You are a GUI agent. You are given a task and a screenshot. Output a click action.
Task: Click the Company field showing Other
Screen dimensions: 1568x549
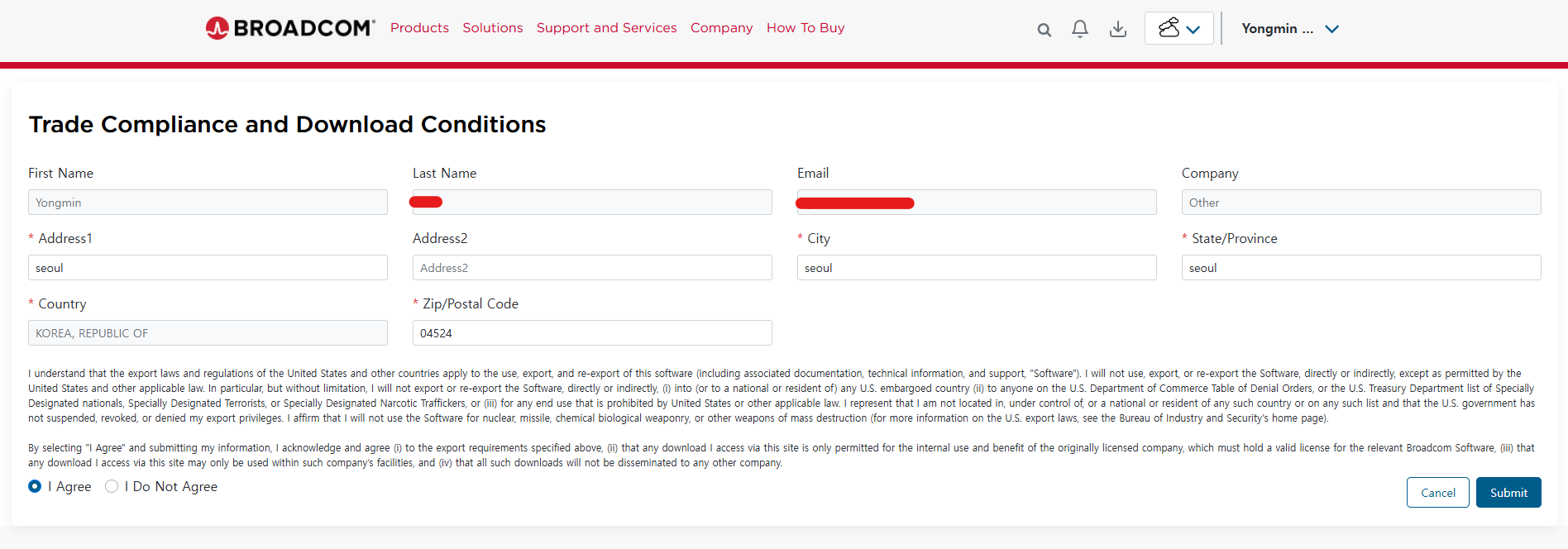tap(1361, 203)
